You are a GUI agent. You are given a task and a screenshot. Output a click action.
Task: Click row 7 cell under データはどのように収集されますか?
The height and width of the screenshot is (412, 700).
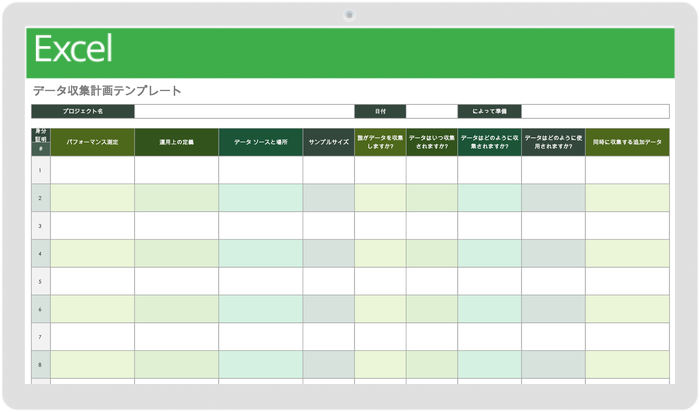(x=489, y=337)
